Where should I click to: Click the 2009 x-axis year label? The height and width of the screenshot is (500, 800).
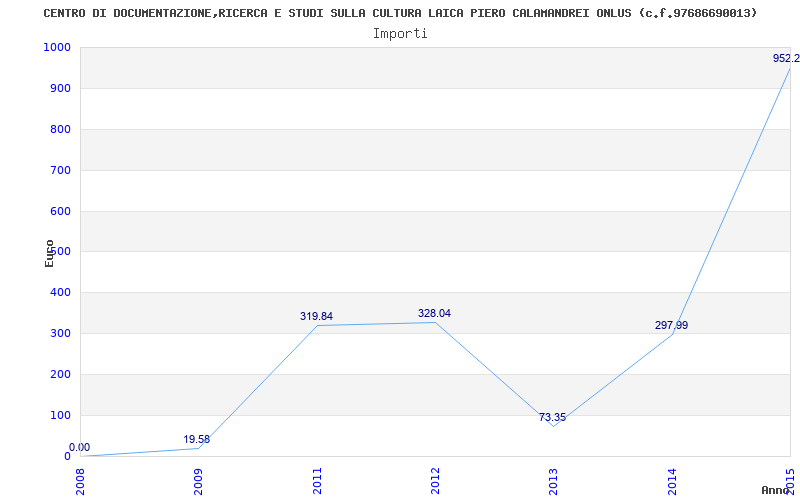click(198, 481)
